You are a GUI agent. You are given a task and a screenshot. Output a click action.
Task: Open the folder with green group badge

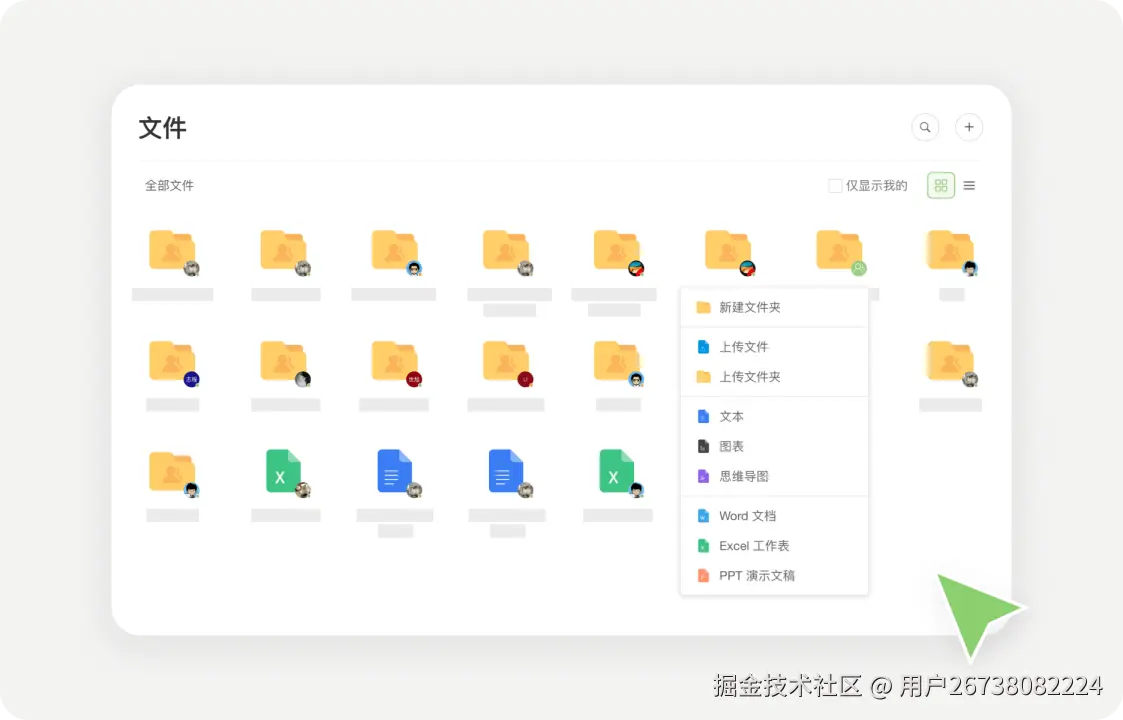(x=841, y=252)
